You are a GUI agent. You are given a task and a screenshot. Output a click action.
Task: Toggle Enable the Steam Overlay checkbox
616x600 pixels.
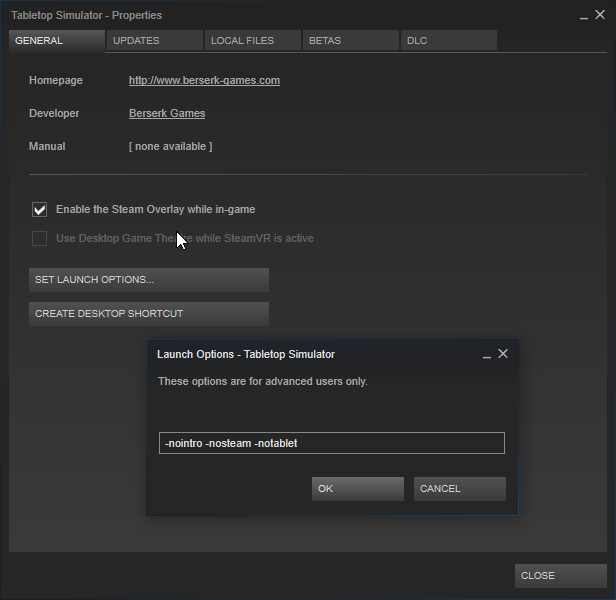(39, 209)
